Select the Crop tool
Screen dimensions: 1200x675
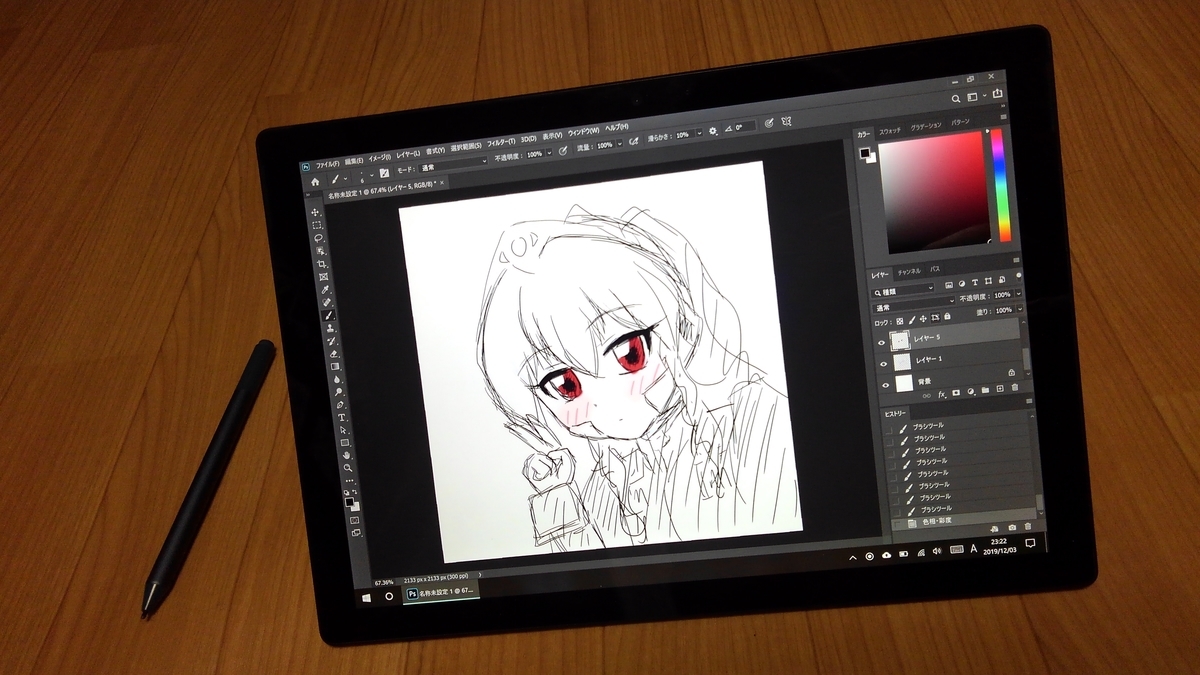click(x=322, y=263)
